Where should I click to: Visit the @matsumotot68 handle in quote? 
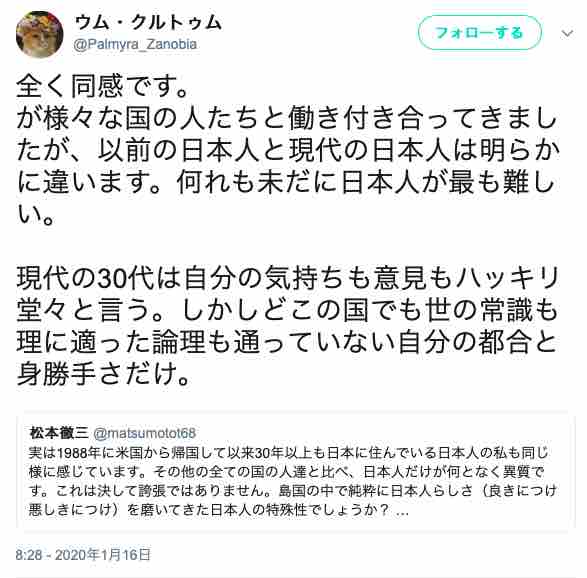pyautogui.click(x=144, y=433)
